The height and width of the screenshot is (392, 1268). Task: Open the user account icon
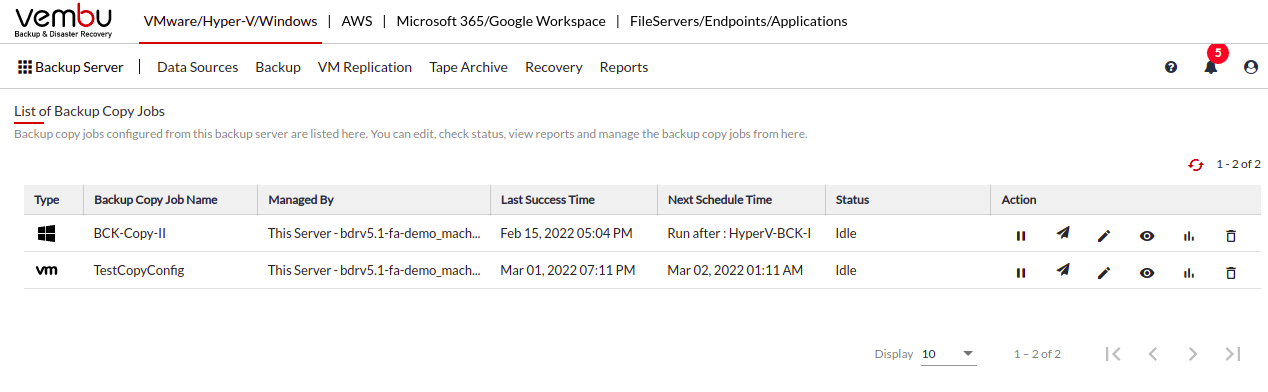(1250, 67)
